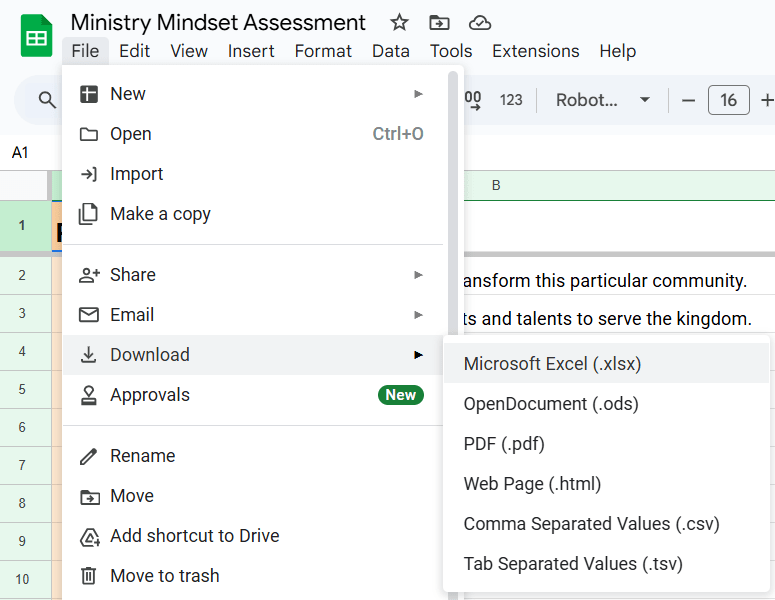Click the move to folder icon
Image resolution: width=775 pixels, height=600 pixels.
point(439,22)
